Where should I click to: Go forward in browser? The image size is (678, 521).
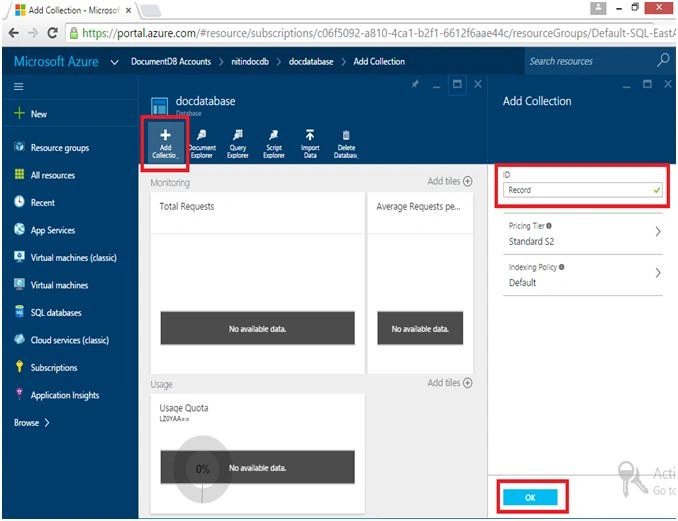[33, 33]
